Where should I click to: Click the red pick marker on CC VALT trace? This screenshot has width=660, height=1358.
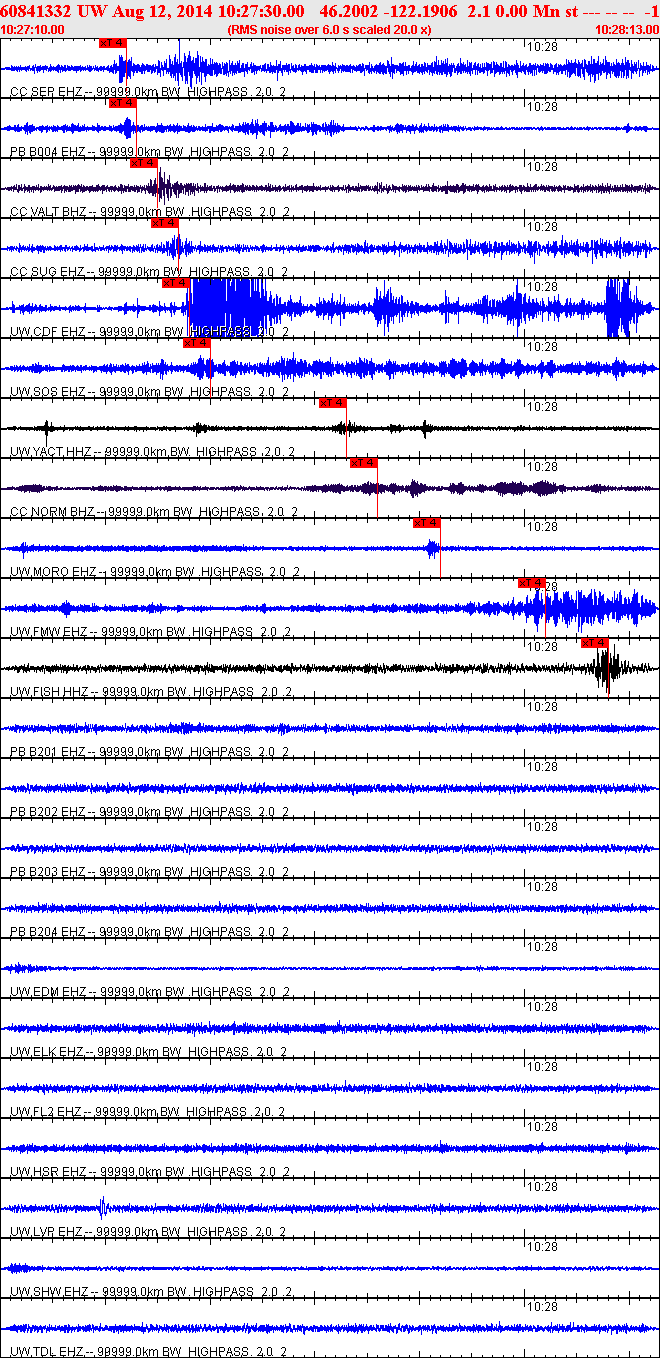click(x=144, y=163)
